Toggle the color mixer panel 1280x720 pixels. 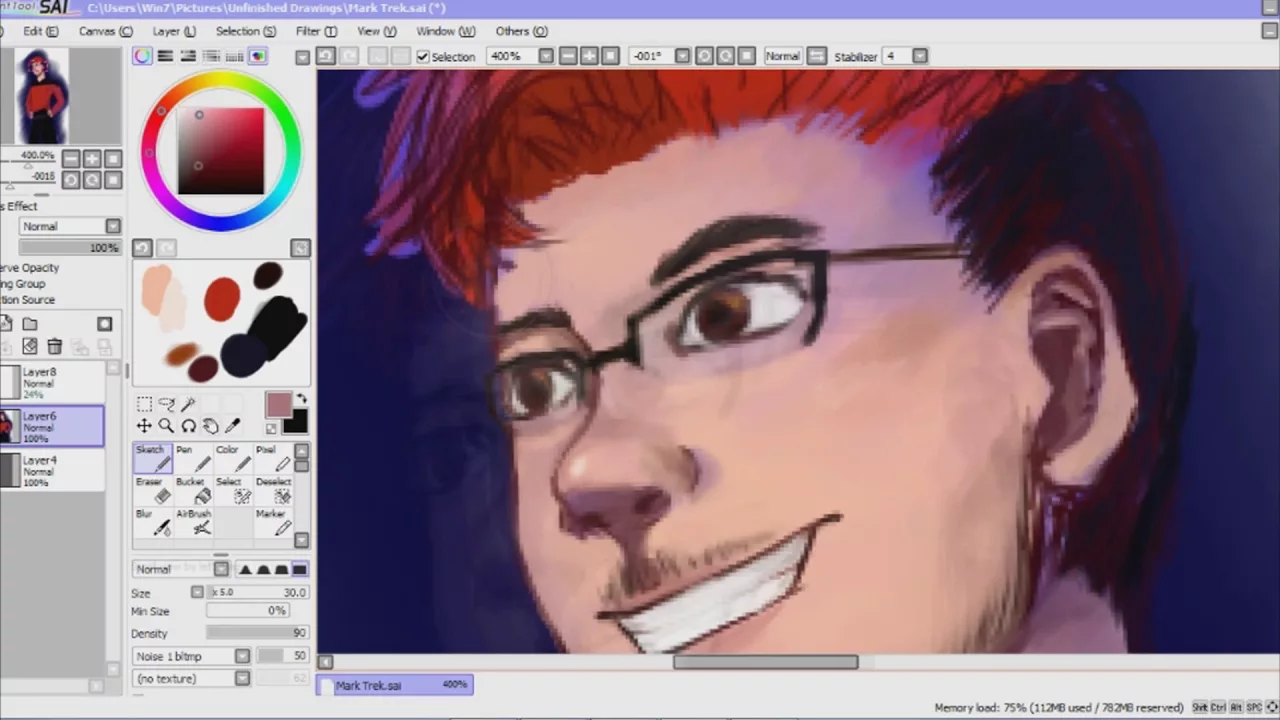tap(211, 56)
